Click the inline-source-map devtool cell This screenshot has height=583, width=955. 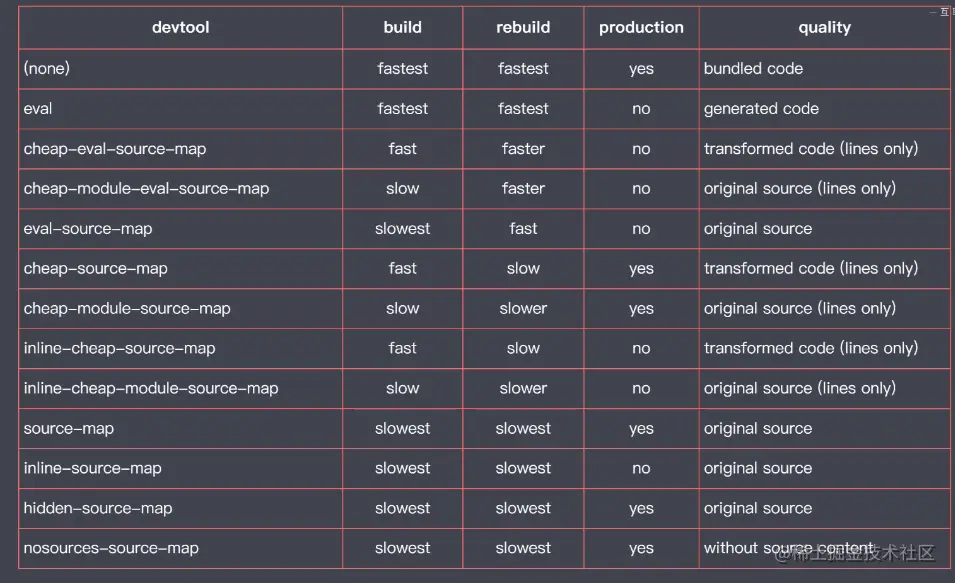tap(180, 468)
